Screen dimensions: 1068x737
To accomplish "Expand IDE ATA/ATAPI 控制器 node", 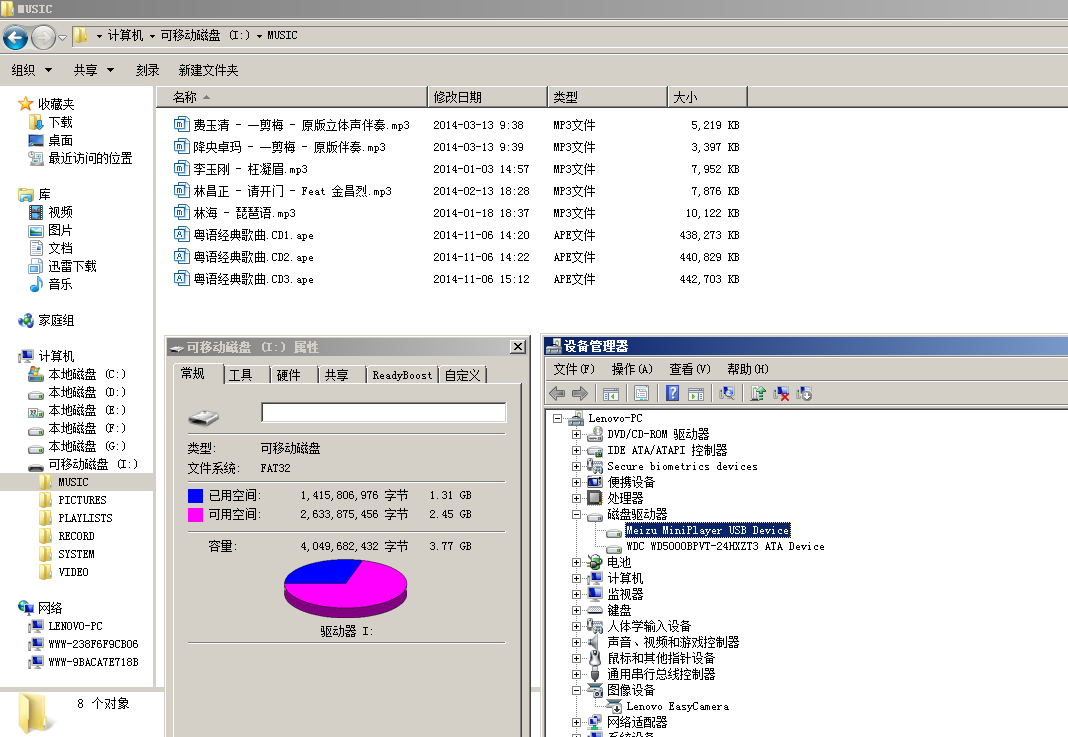I will tap(576, 450).
